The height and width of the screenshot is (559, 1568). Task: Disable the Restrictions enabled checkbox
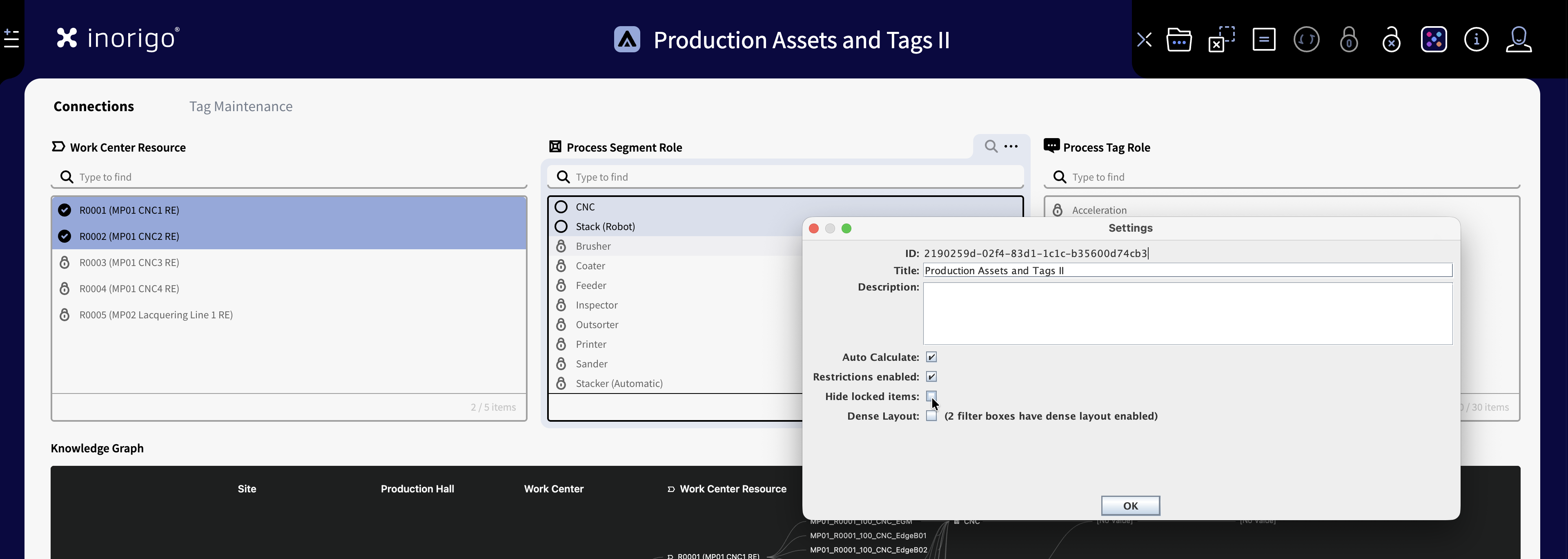(931, 376)
